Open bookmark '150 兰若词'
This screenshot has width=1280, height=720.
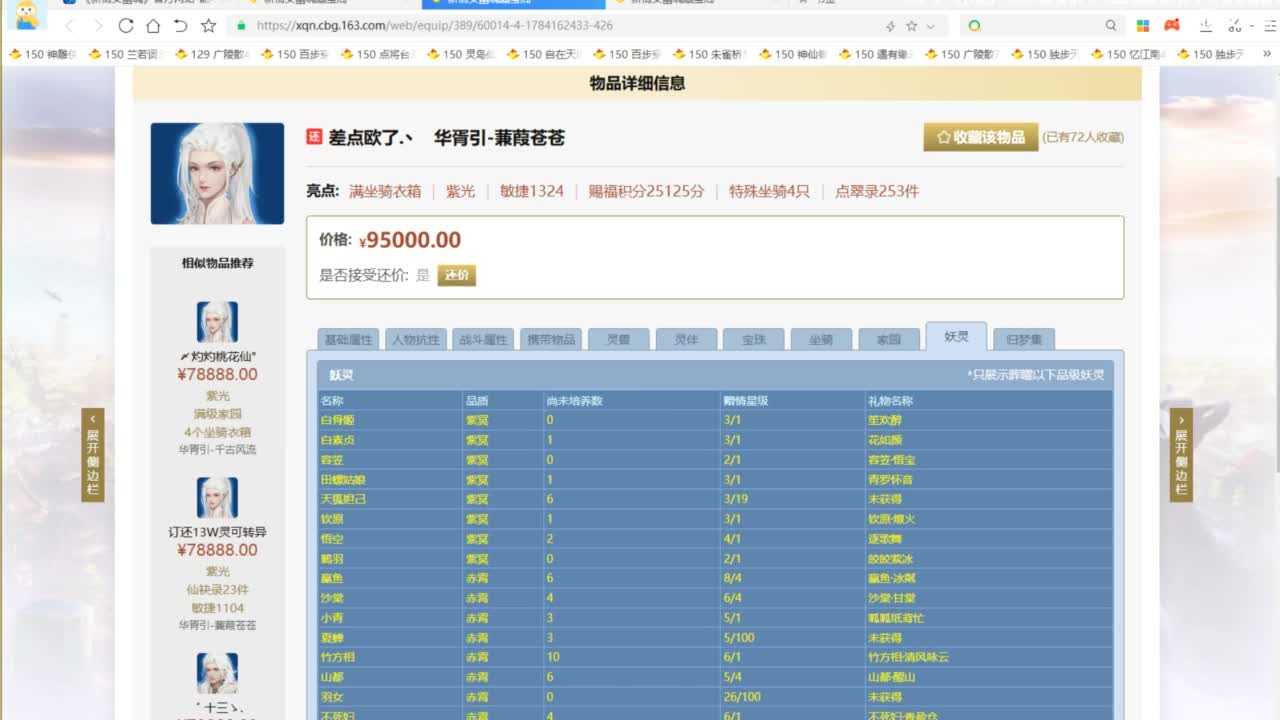[x=124, y=54]
